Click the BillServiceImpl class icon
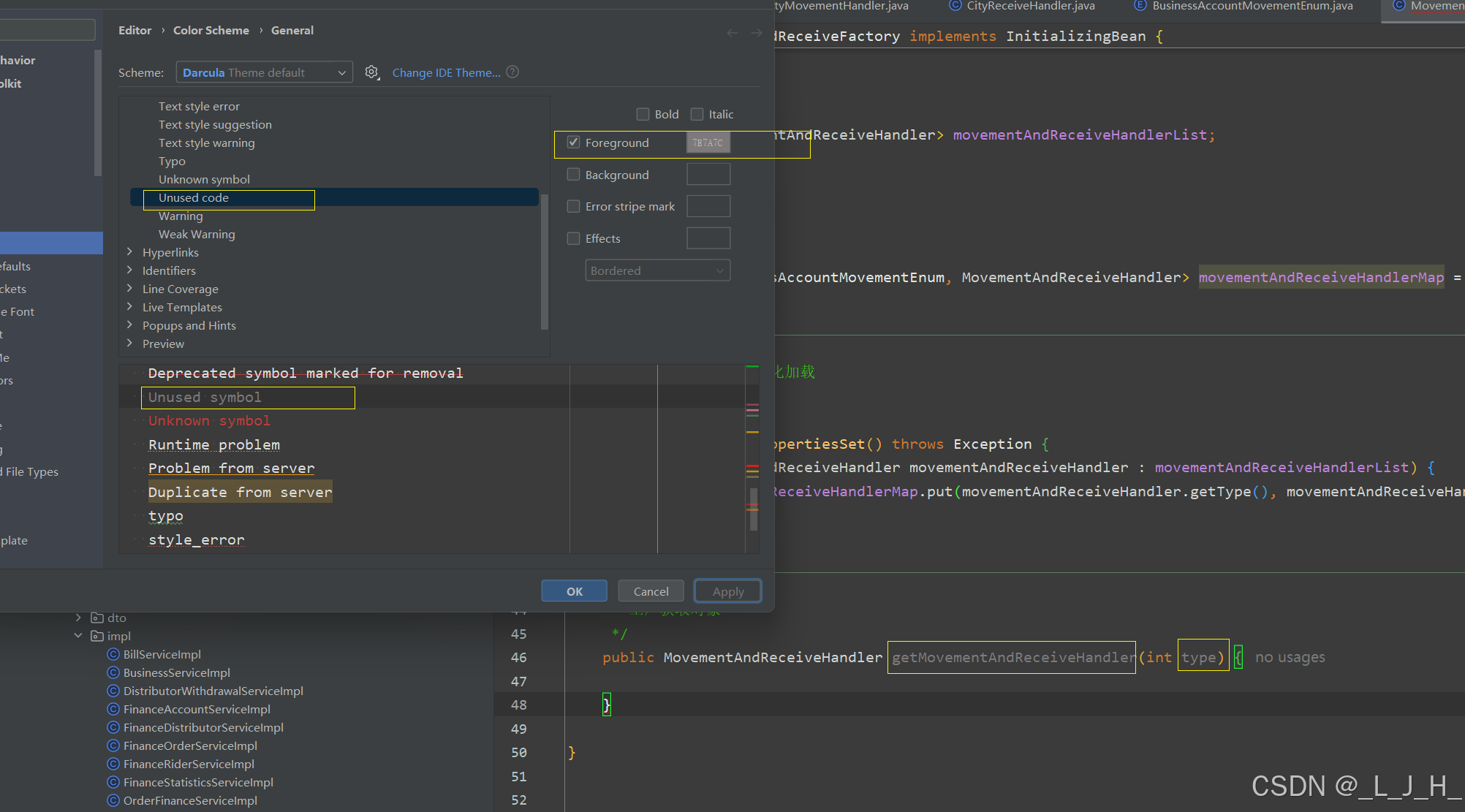 coord(113,654)
